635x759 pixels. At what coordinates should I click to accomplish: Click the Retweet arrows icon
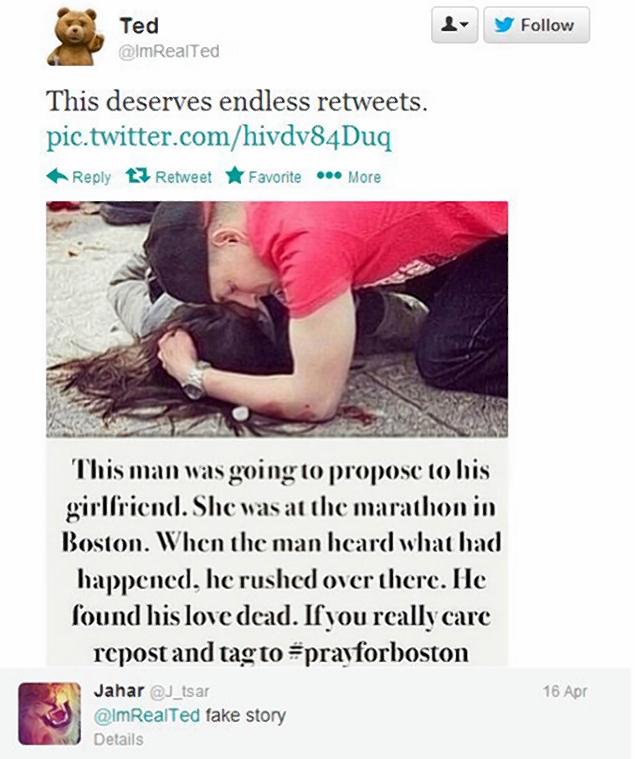click(x=138, y=176)
